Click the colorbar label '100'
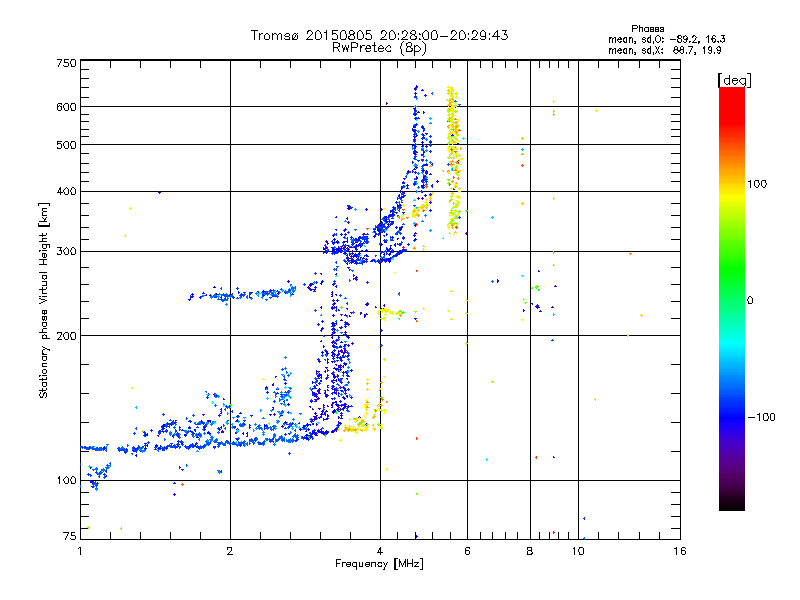Image resolution: width=800 pixels, height=600 pixels. pyautogui.click(x=757, y=184)
